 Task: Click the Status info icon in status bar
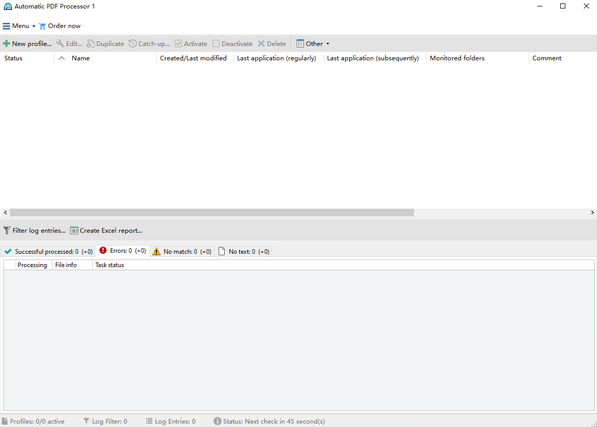(217, 421)
